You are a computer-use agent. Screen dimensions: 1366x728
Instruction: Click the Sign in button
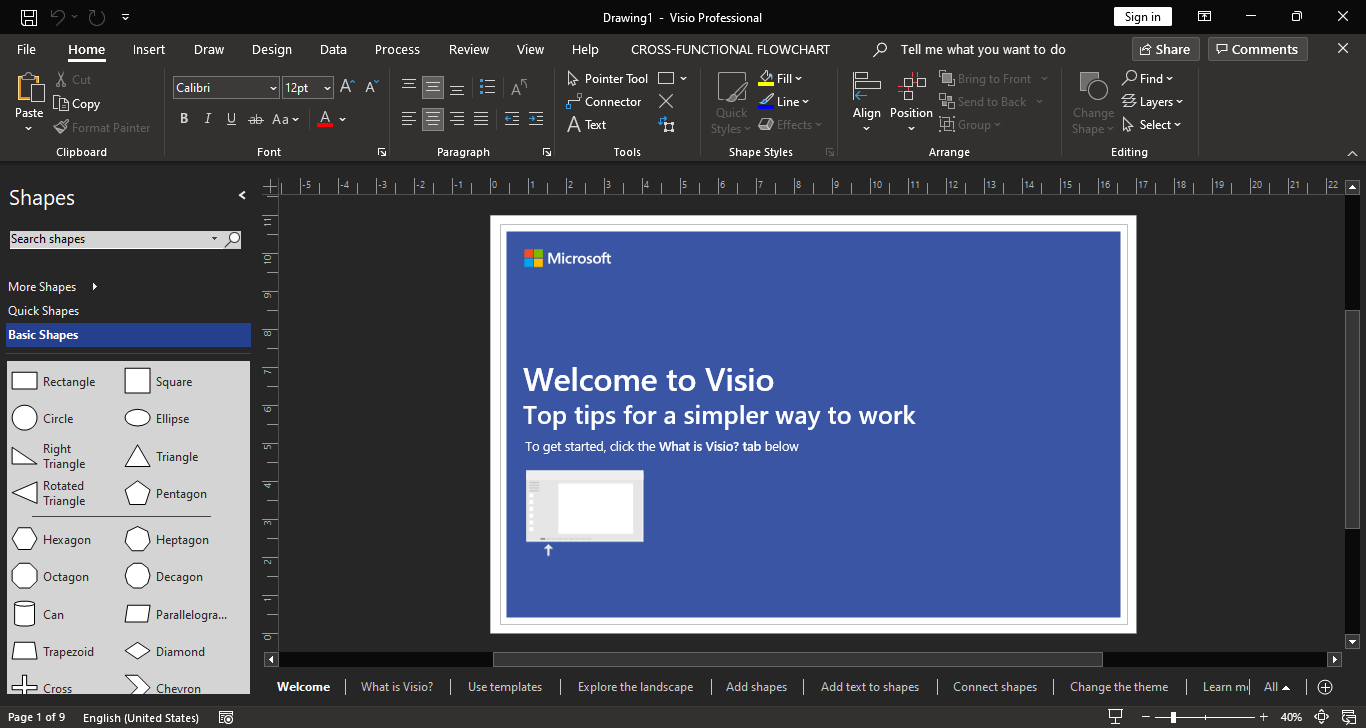point(1142,17)
